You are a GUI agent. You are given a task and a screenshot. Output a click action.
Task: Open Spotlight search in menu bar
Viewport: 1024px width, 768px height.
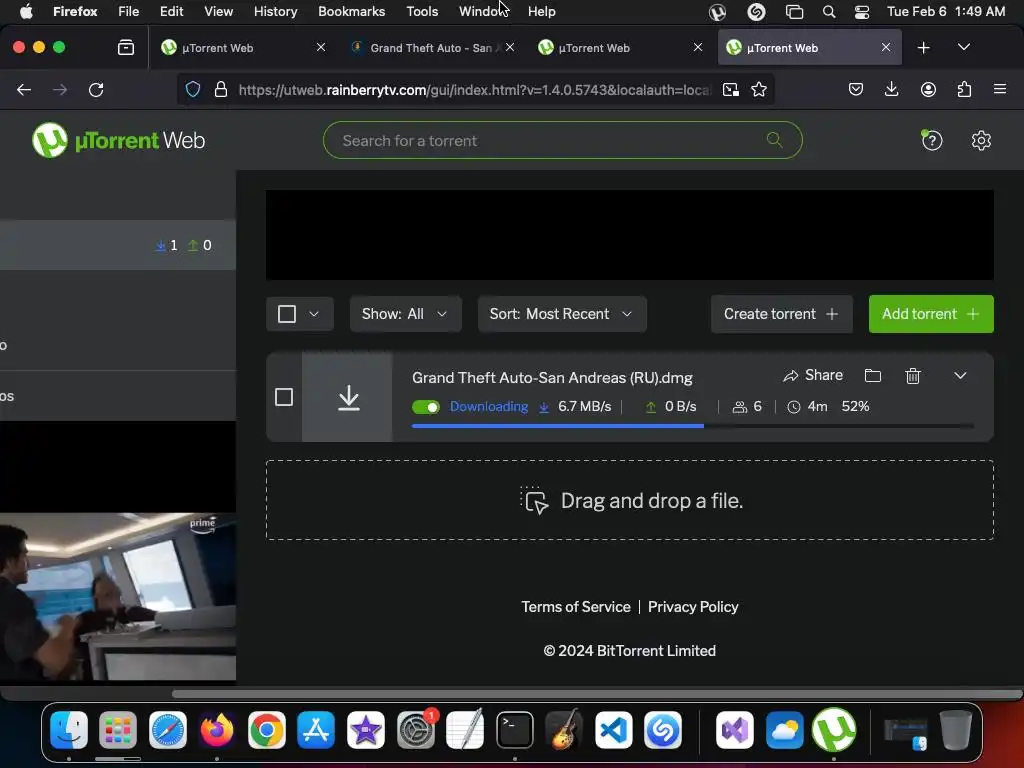coord(829,12)
